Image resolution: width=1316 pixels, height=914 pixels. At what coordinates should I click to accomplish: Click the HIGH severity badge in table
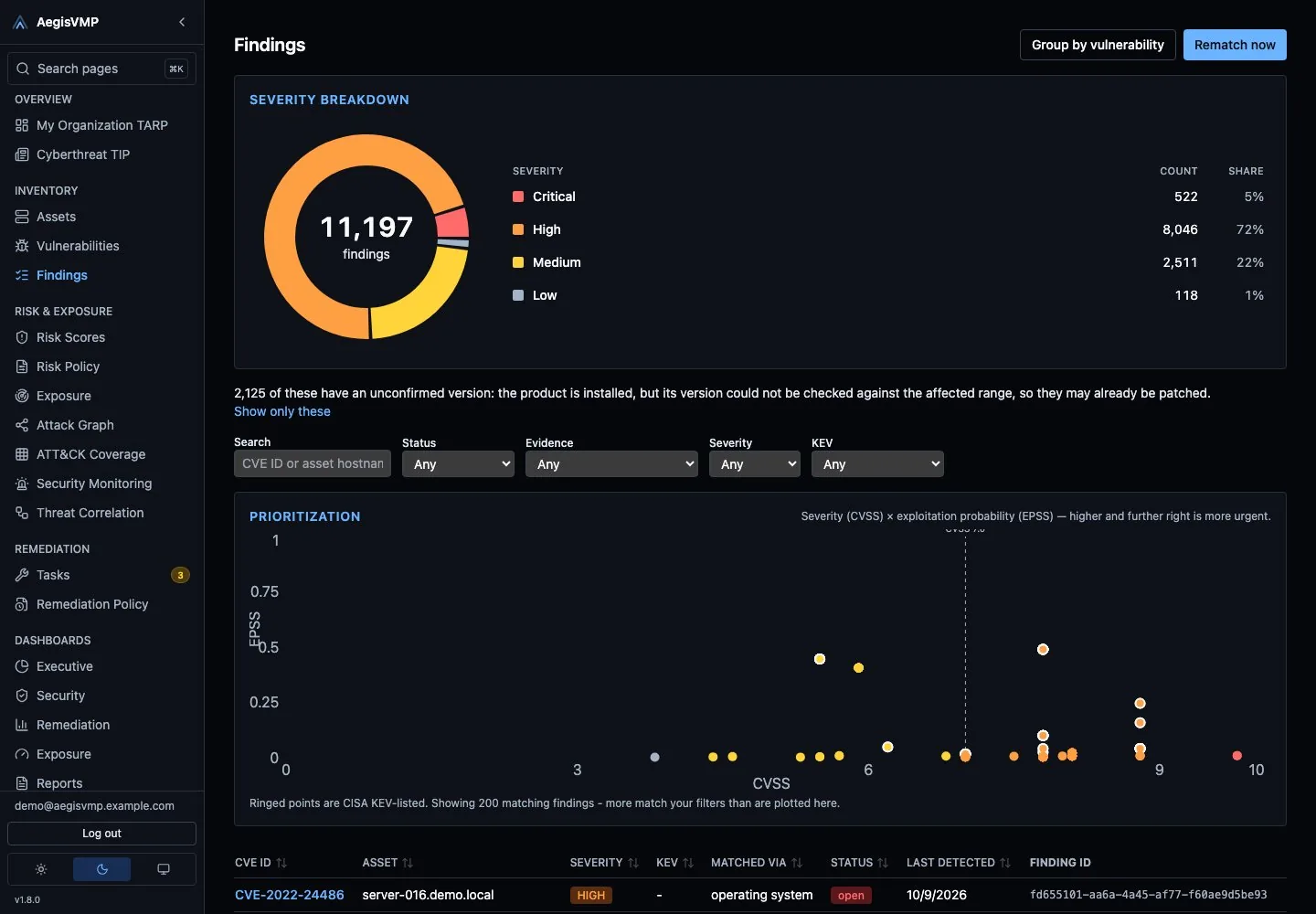tap(591, 896)
